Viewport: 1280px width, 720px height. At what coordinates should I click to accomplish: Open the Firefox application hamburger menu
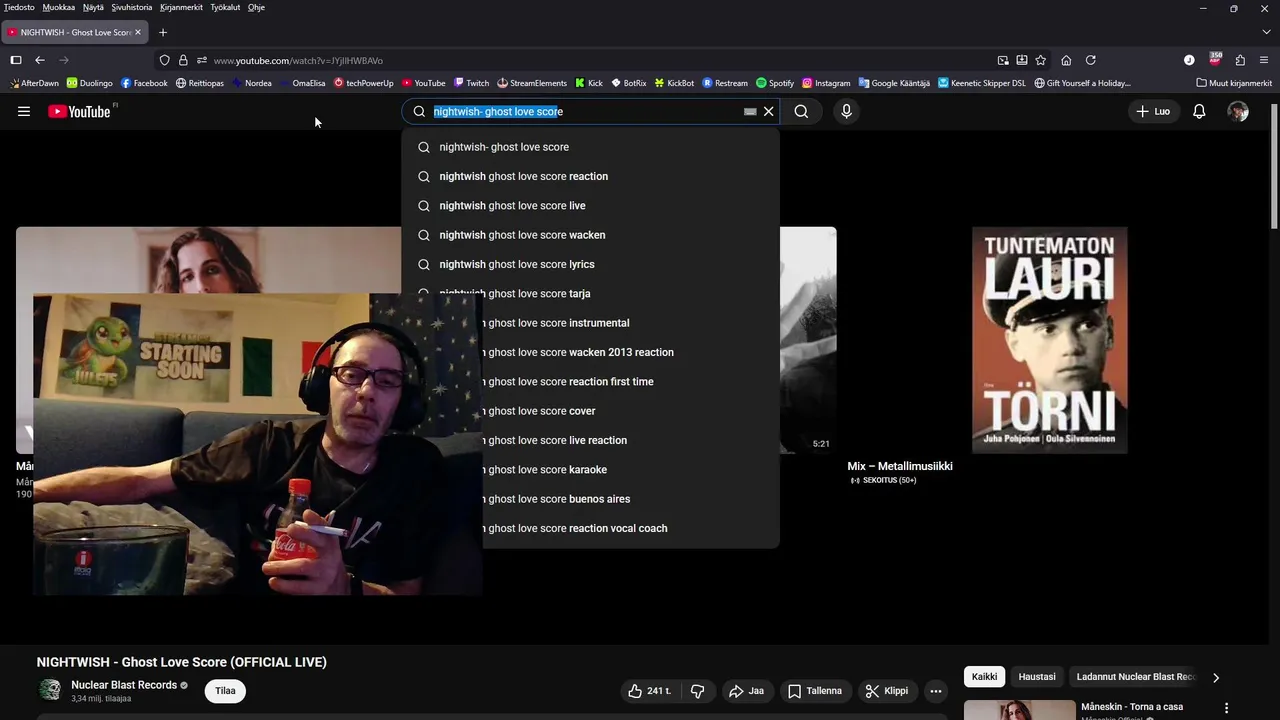[1264, 60]
